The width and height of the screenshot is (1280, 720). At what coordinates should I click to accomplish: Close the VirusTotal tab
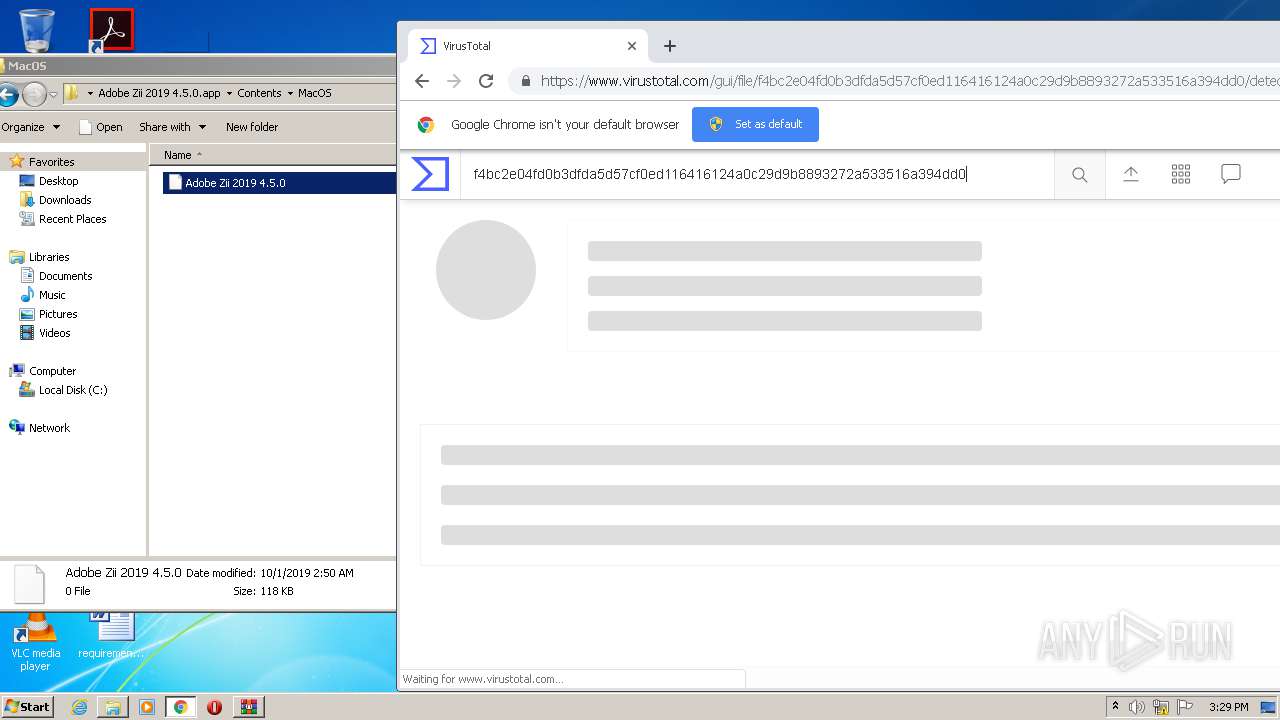click(x=632, y=46)
